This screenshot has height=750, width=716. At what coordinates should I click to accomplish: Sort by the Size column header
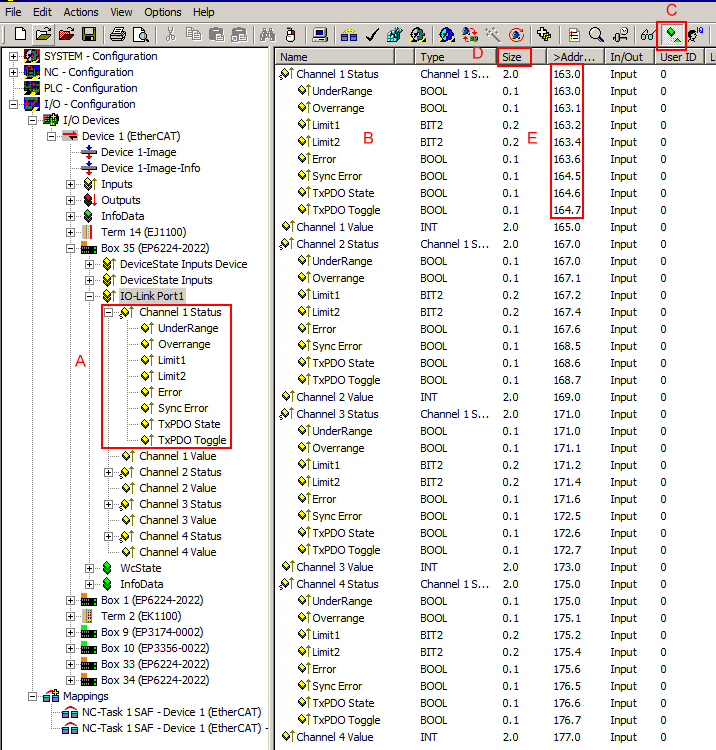coord(521,57)
